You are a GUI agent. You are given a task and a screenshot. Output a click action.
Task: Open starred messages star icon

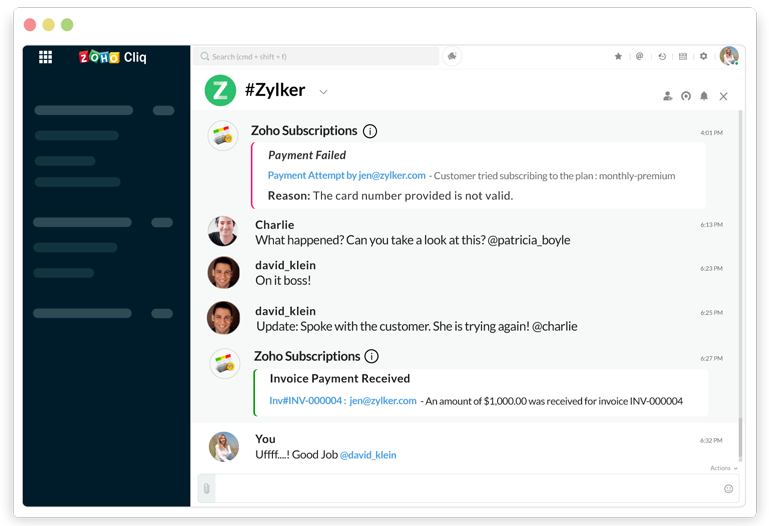[x=618, y=56]
